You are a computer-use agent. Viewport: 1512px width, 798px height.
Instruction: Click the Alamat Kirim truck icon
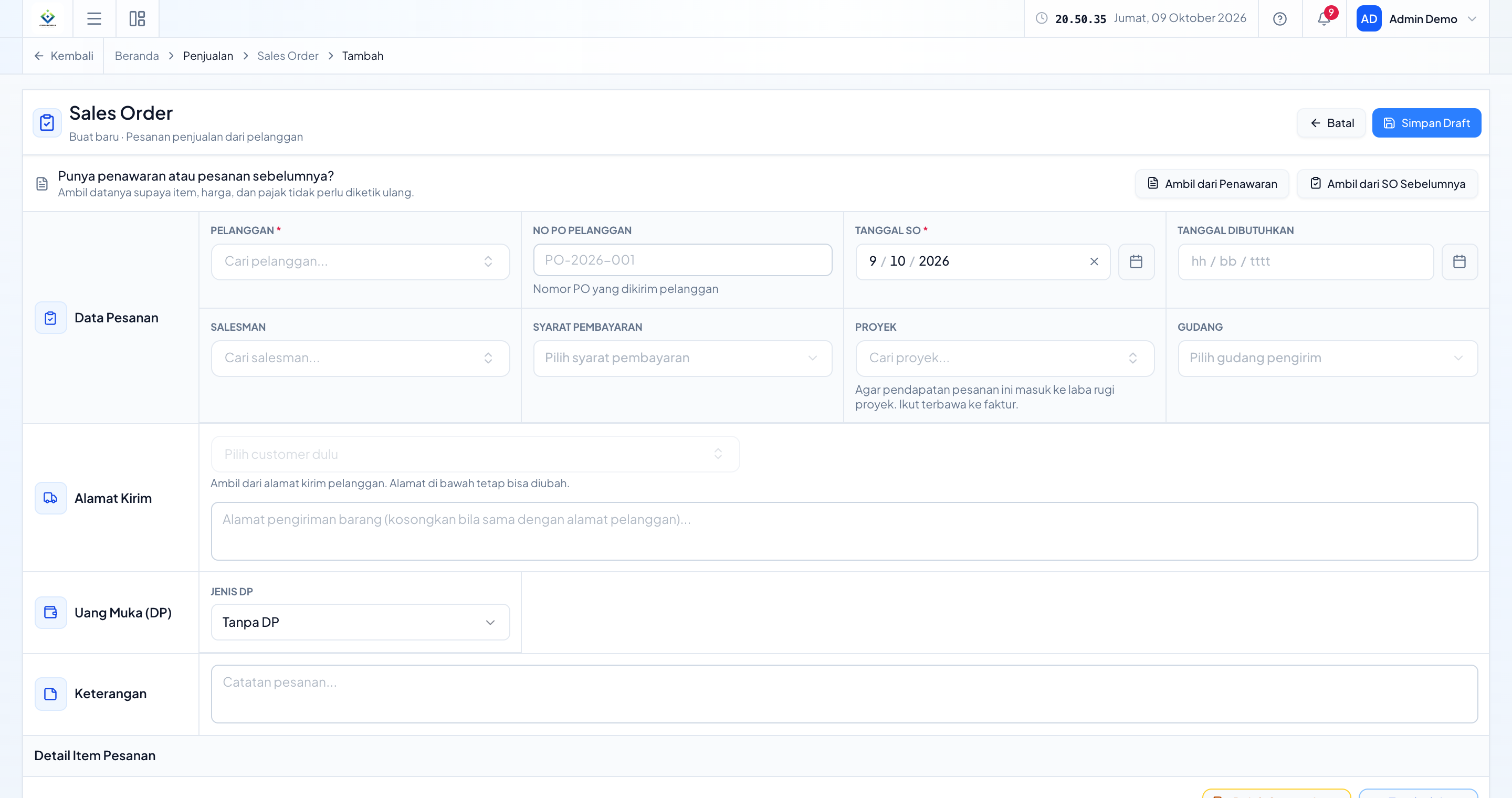50,498
